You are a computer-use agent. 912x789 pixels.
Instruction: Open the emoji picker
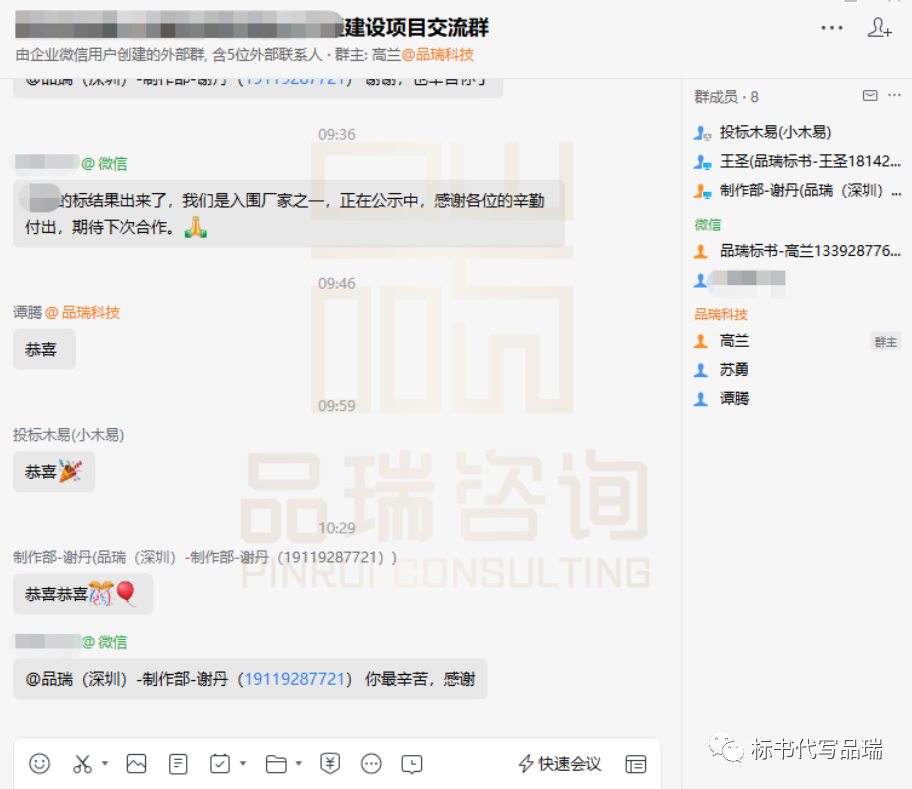pyautogui.click(x=39, y=763)
